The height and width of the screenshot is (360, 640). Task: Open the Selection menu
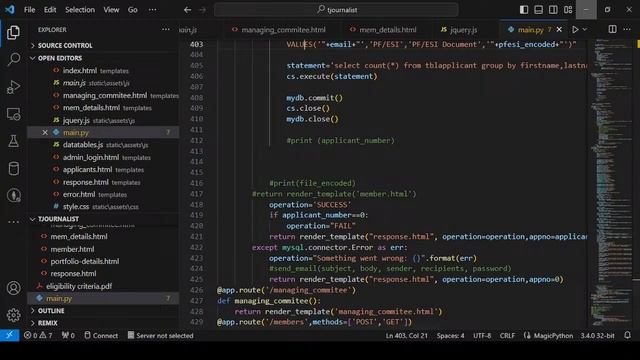(80, 10)
